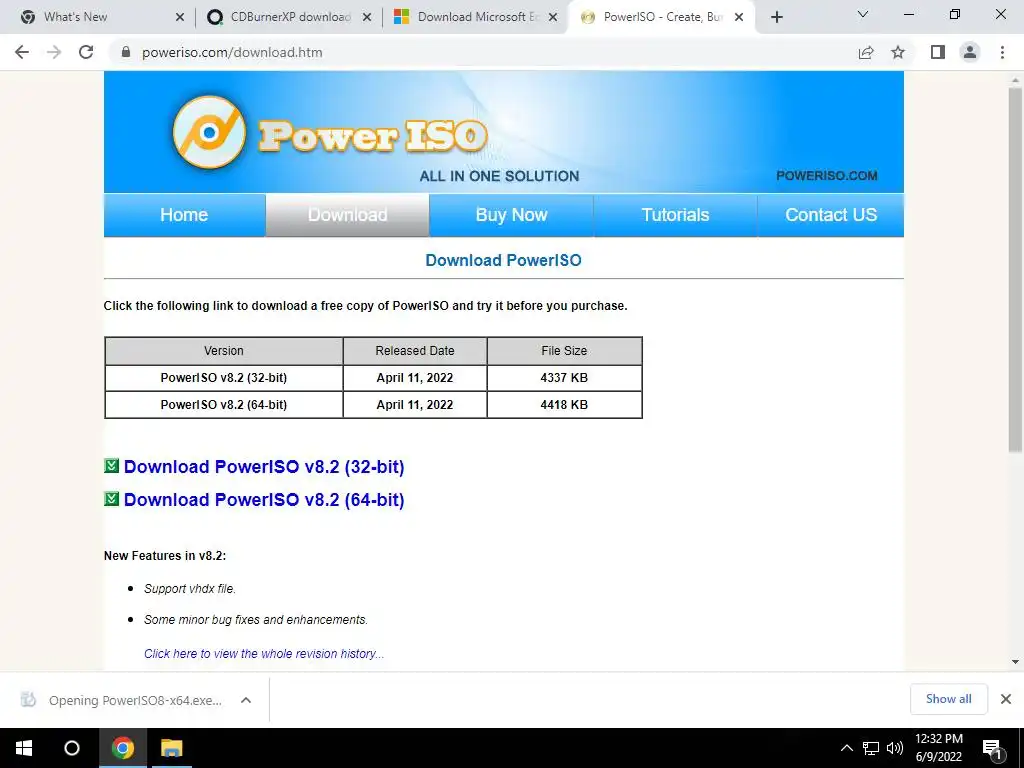Click the Download PowerISO v8.2 (64-bit) link
The image size is (1024, 768).
pyautogui.click(x=264, y=500)
